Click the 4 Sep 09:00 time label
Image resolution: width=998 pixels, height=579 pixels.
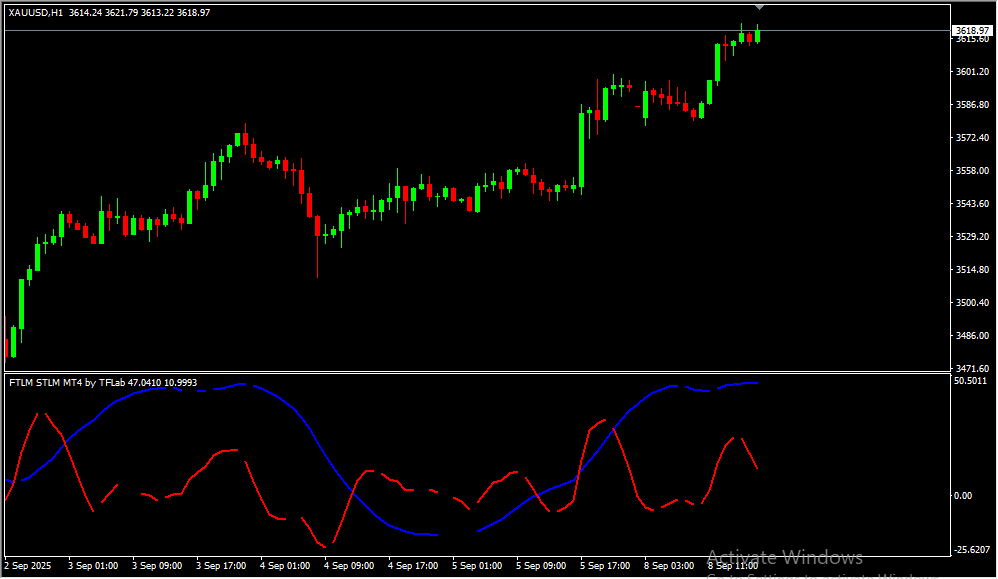coord(350,566)
